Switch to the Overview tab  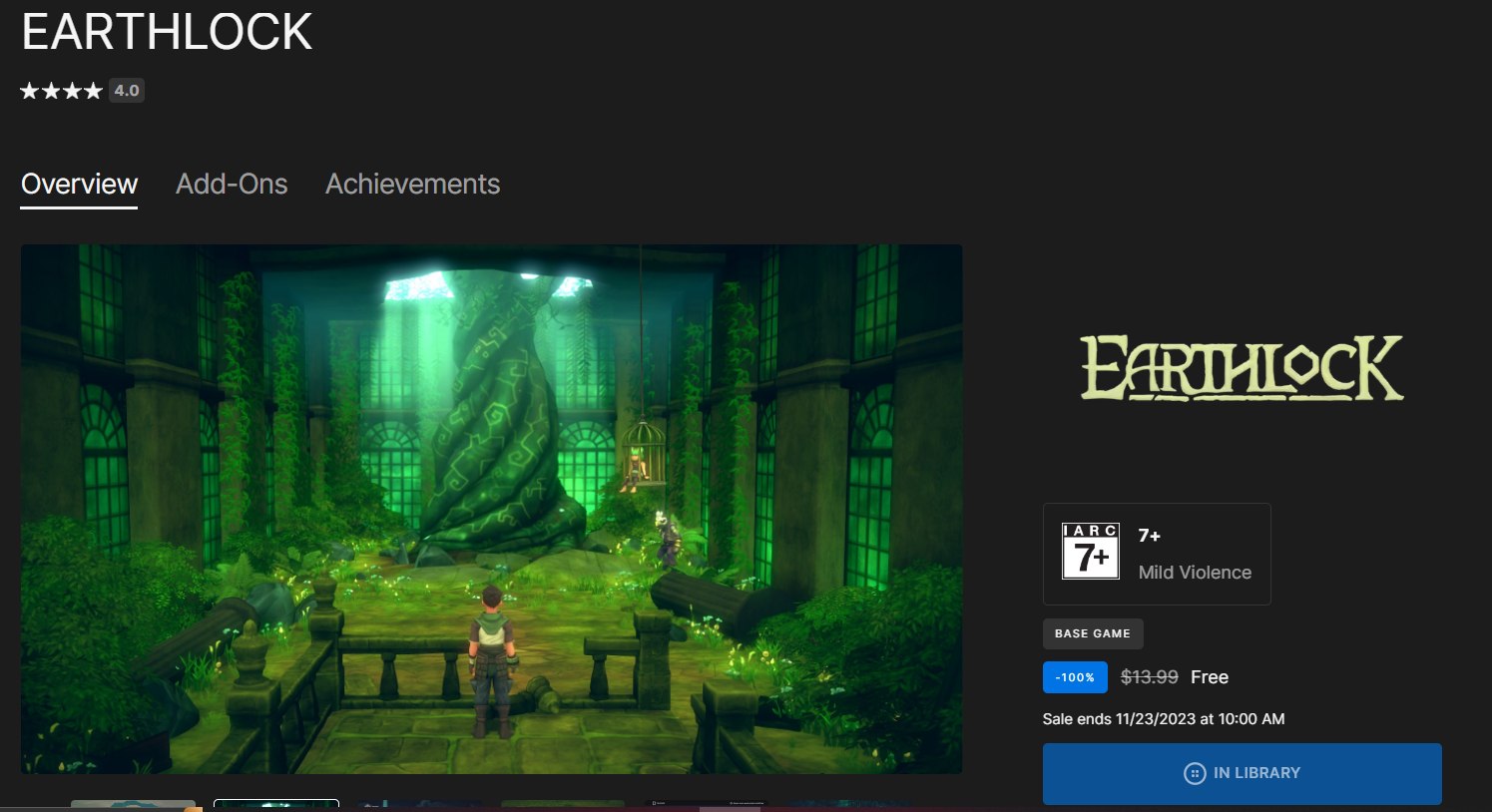[79, 185]
